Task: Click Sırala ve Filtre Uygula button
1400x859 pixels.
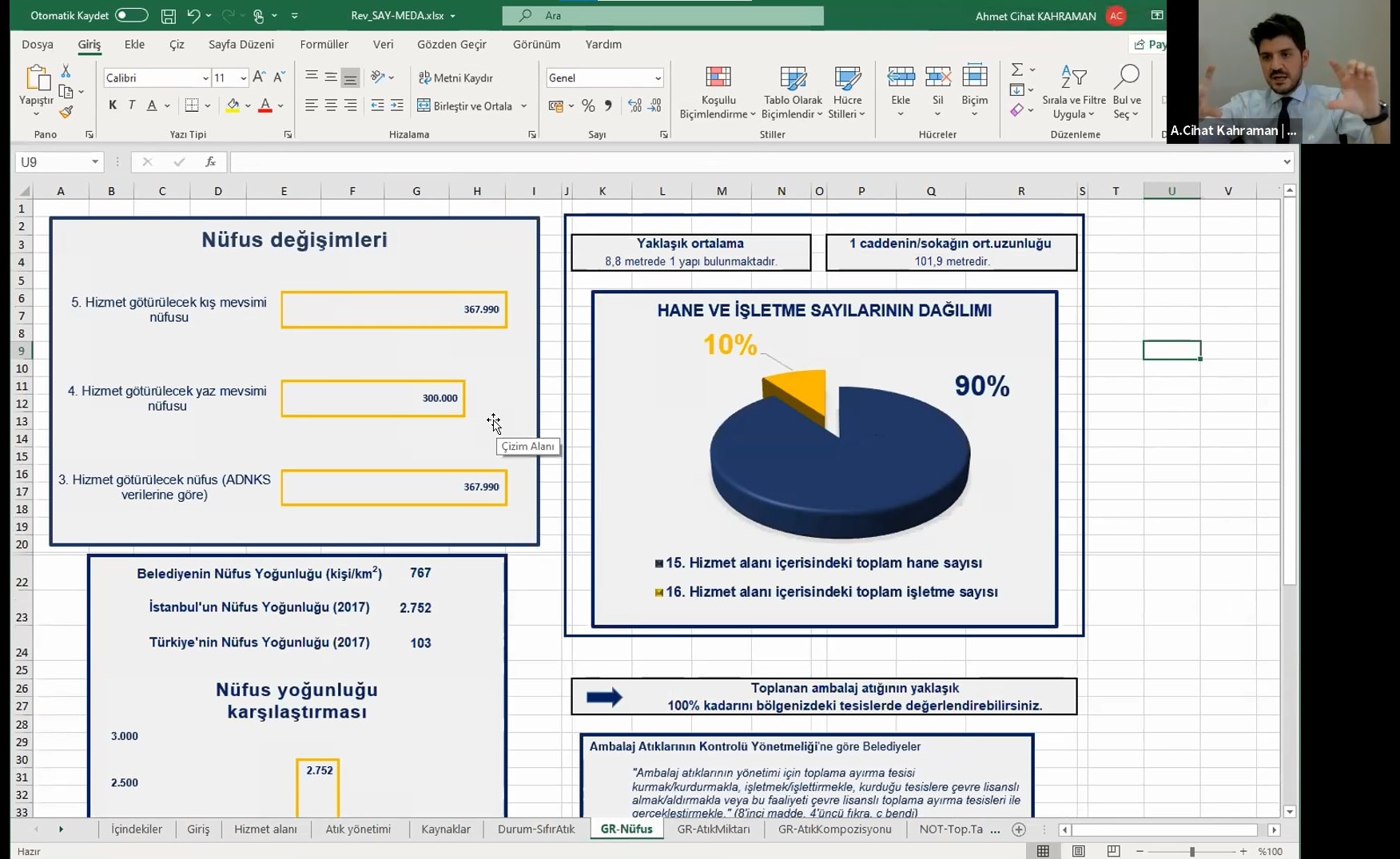Action: pos(1074,92)
